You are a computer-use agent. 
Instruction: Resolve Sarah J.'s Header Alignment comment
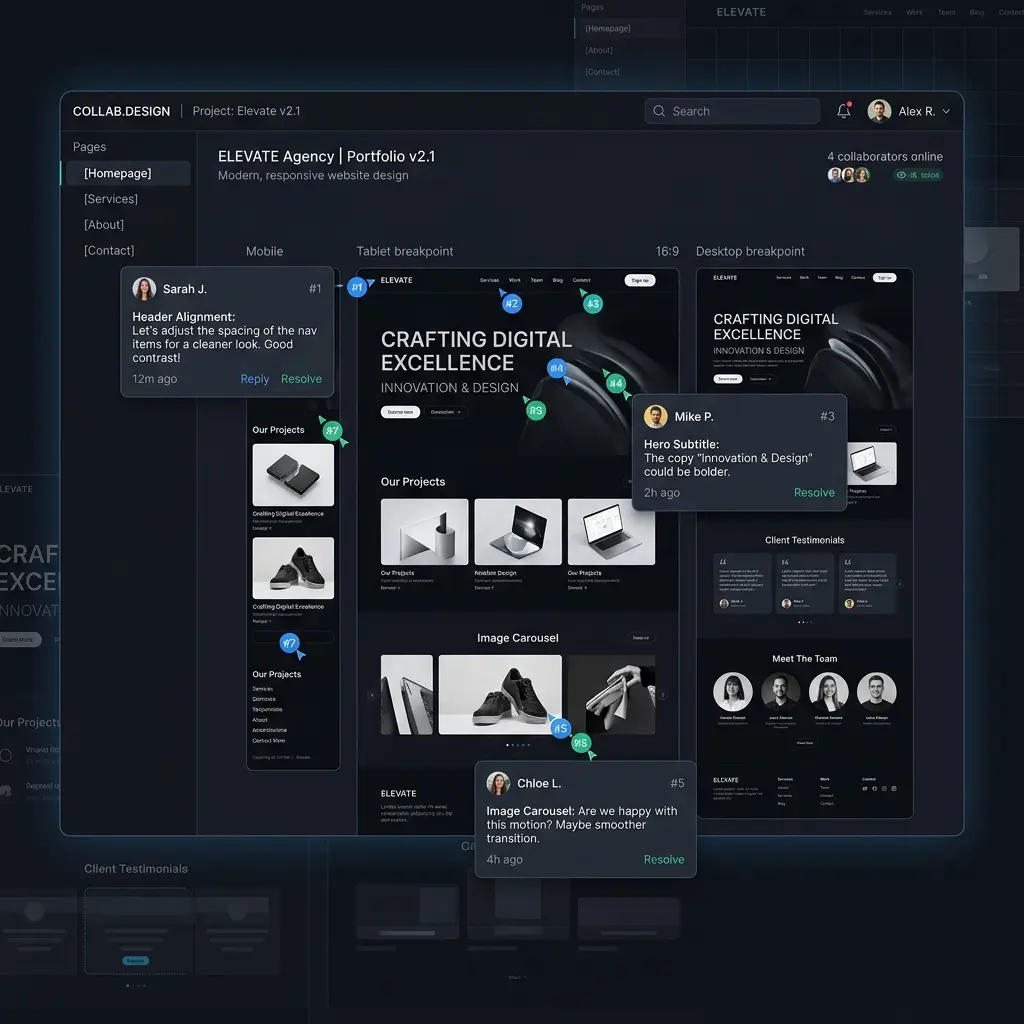[301, 379]
